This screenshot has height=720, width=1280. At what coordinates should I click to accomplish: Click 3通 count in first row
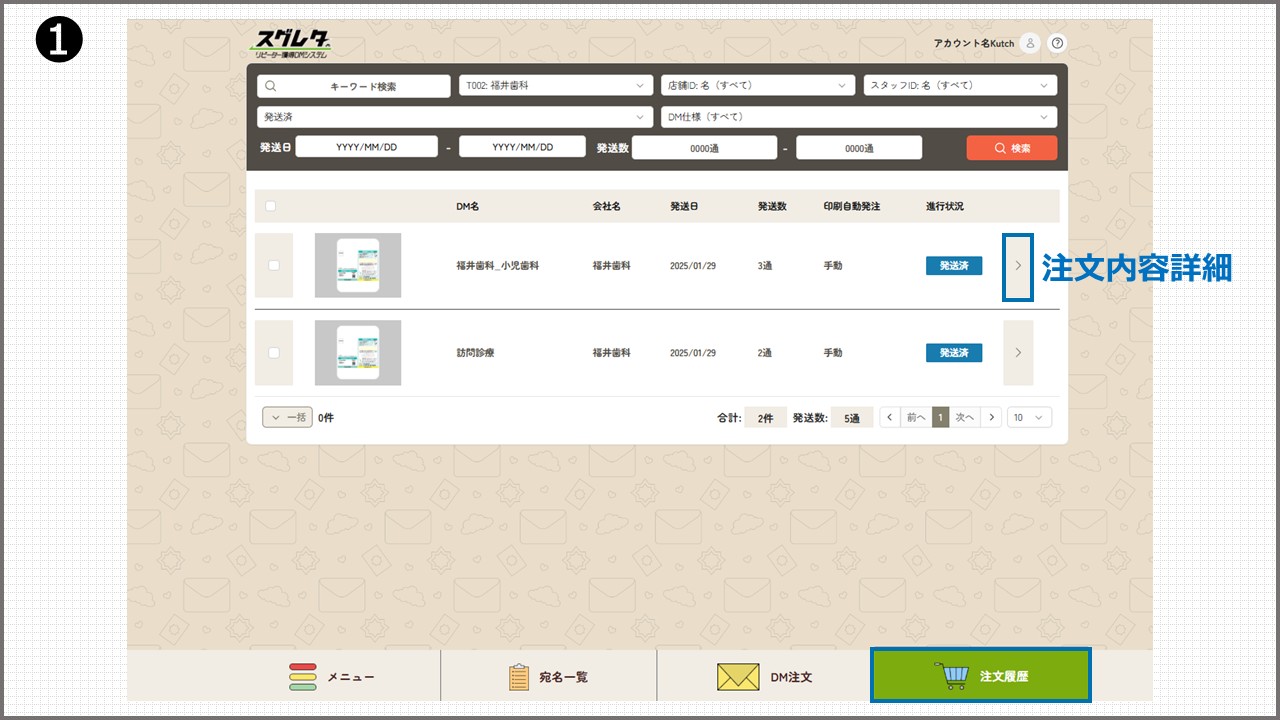[767, 266]
